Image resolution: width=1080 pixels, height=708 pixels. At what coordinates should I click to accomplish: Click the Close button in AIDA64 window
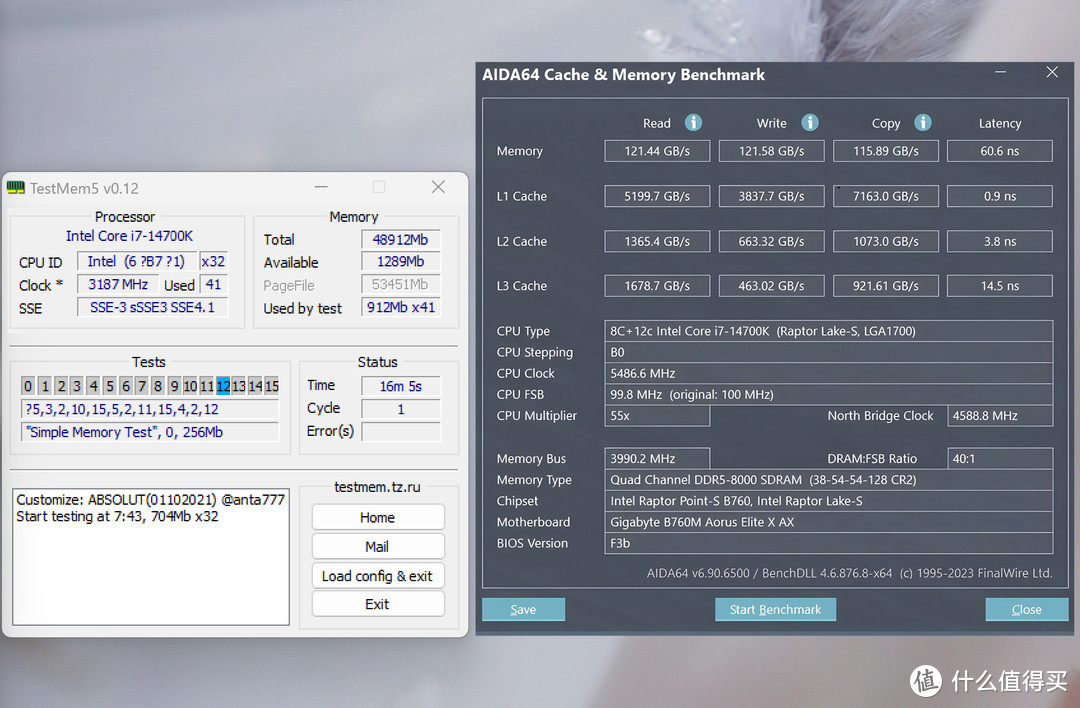(x=1026, y=610)
